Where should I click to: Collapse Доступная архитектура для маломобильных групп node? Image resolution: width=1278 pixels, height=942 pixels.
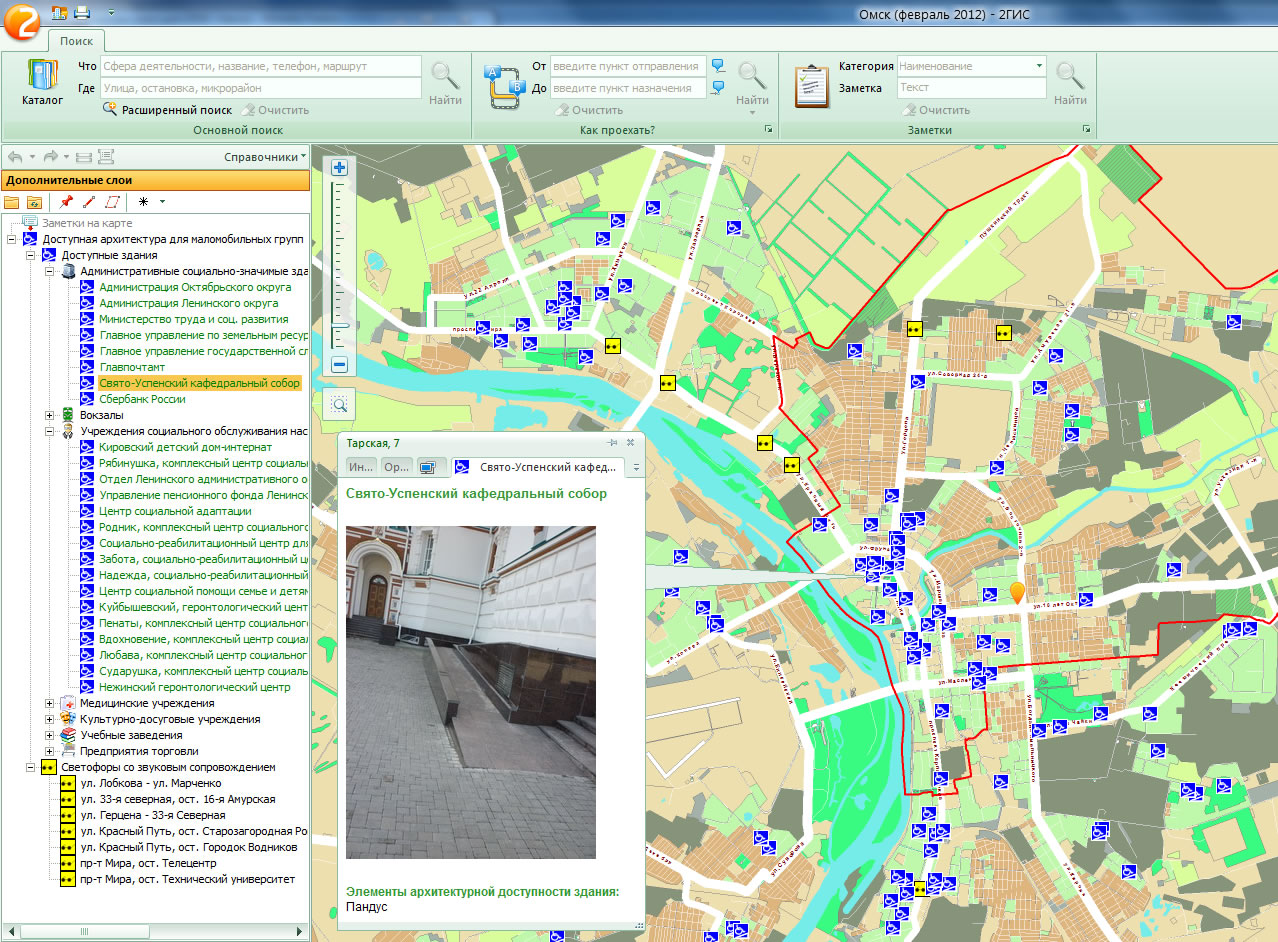coord(11,240)
